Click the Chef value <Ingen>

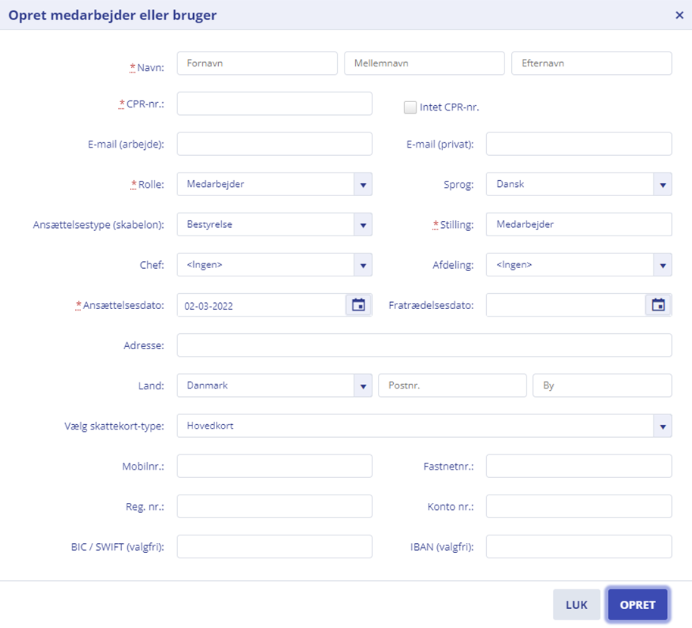(x=204, y=265)
